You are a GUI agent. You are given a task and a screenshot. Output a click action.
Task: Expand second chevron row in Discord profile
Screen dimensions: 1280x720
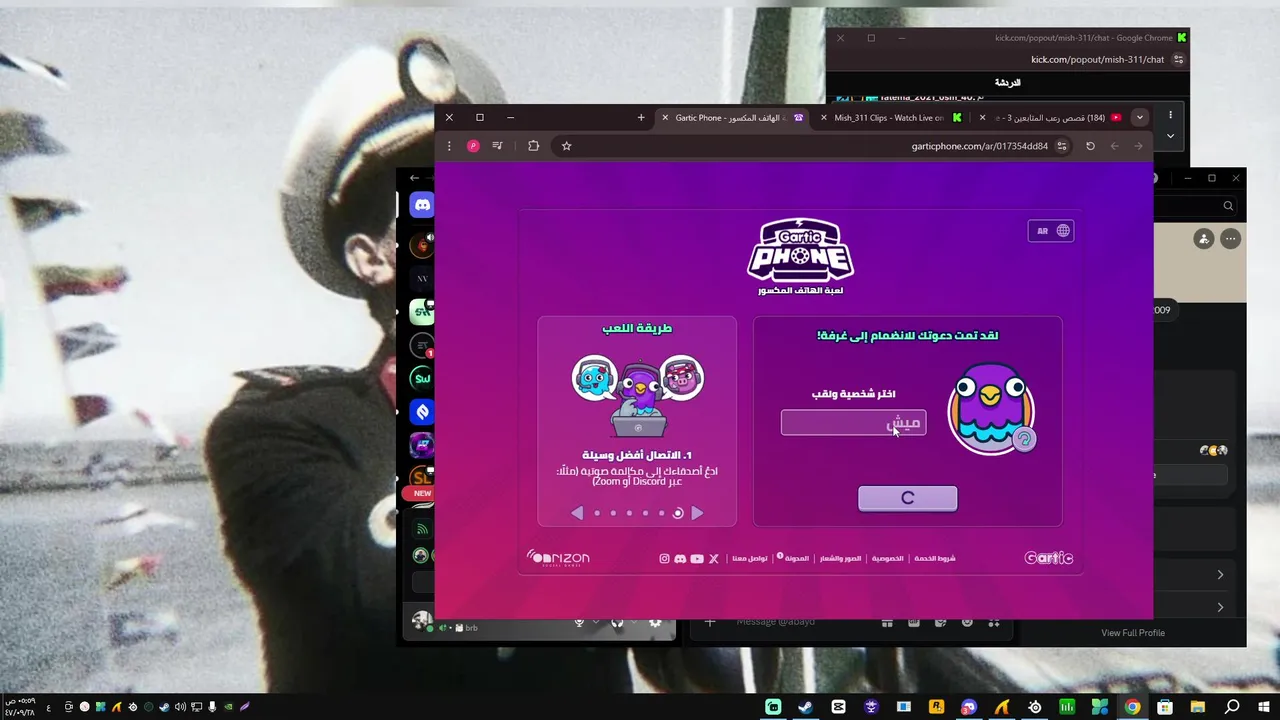pos(1220,607)
